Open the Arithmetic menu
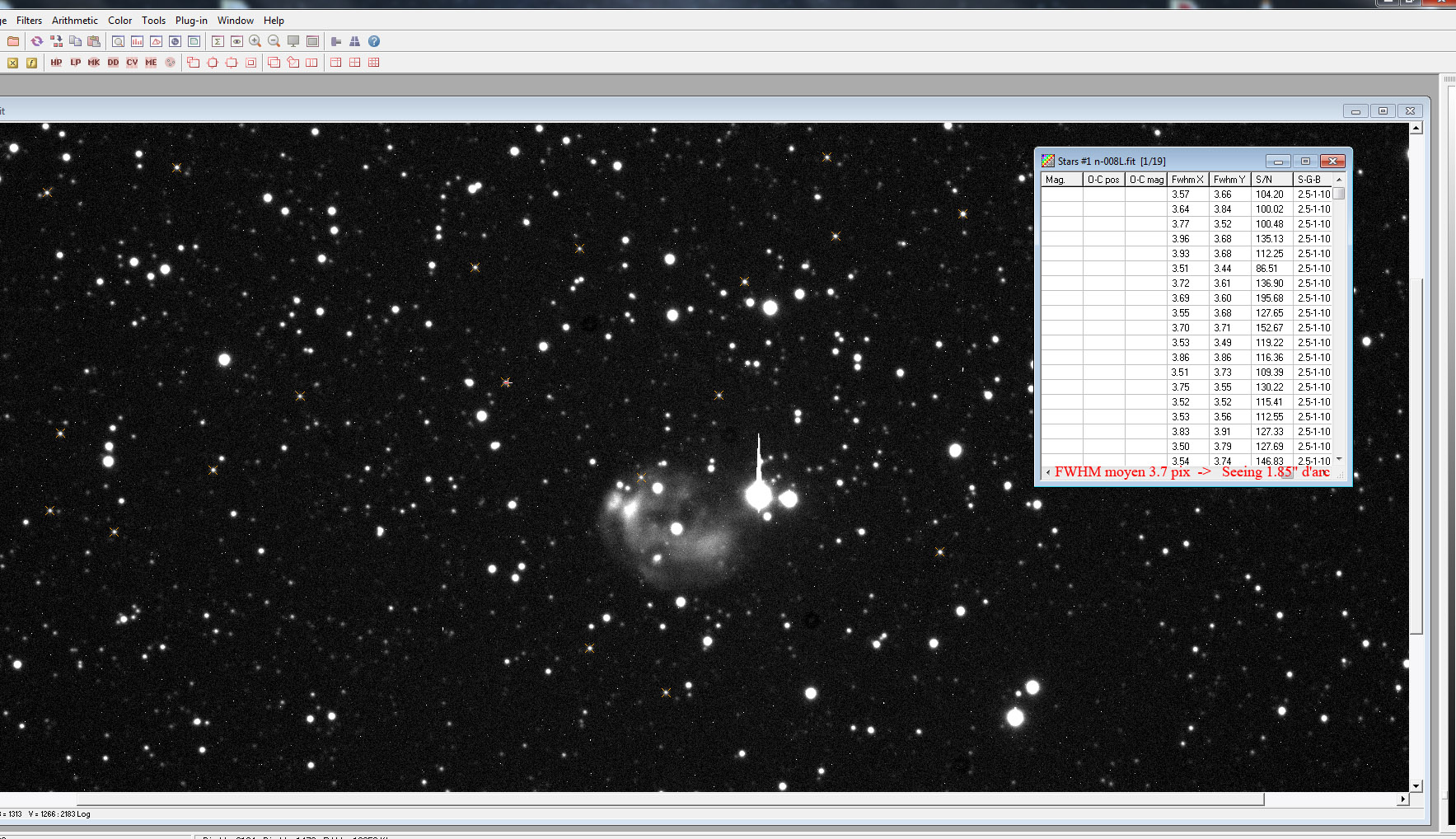The height and width of the screenshot is (839, 1456). pyautogui.click(x=75, y=21)
